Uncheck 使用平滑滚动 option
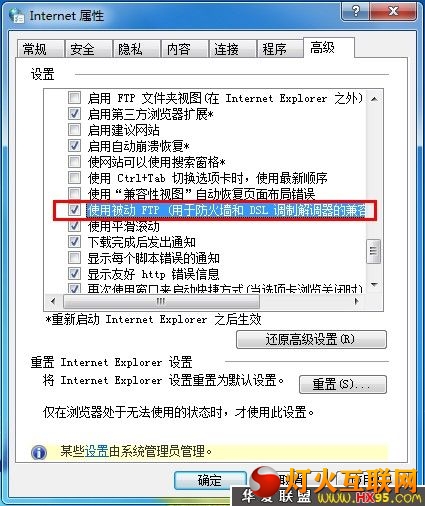425x506 pixels. [74, 226]
